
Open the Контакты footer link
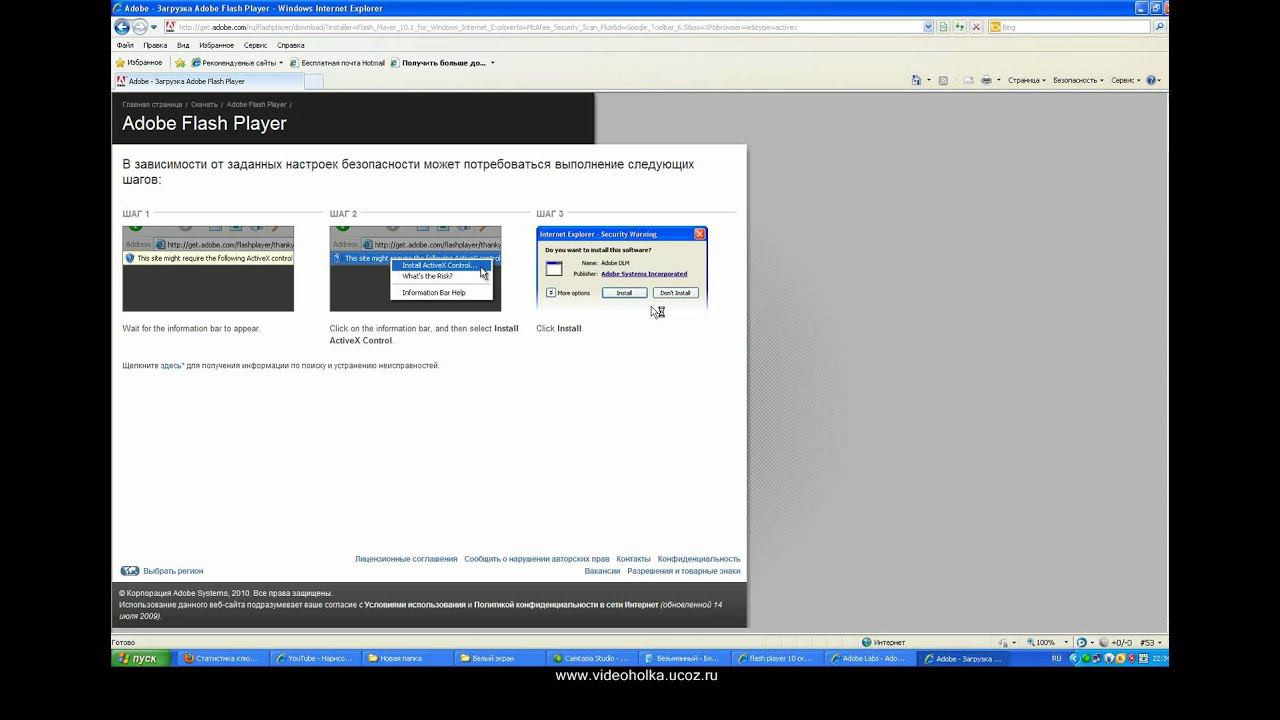633,559
